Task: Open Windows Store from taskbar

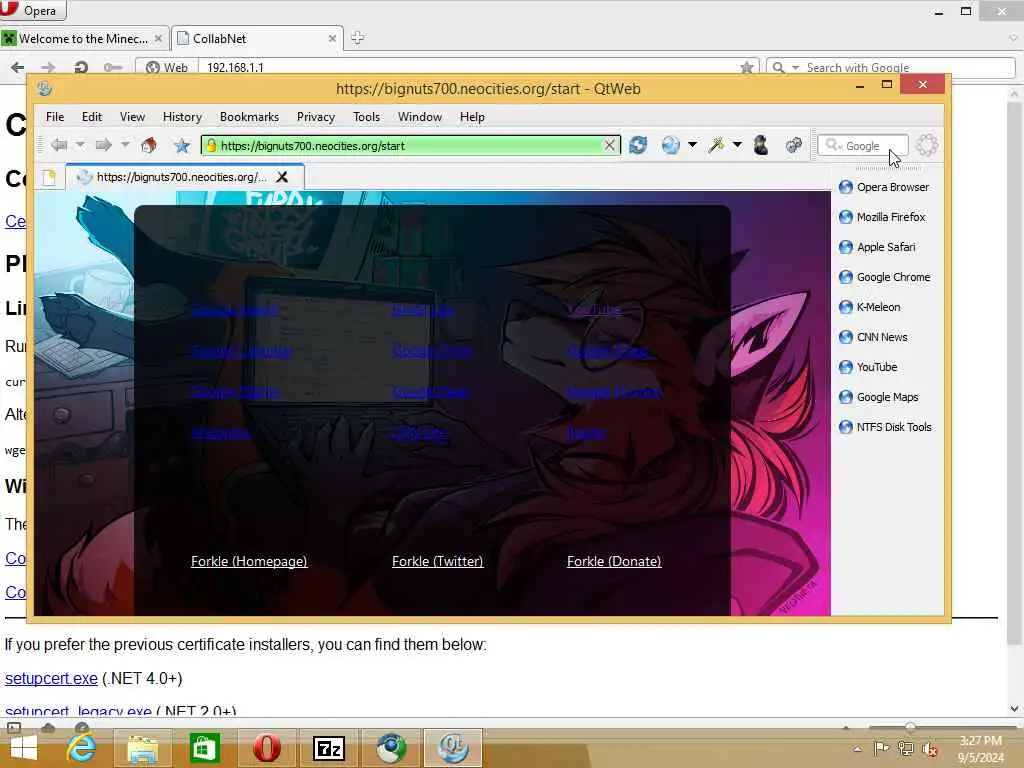Action: point(204,748)
